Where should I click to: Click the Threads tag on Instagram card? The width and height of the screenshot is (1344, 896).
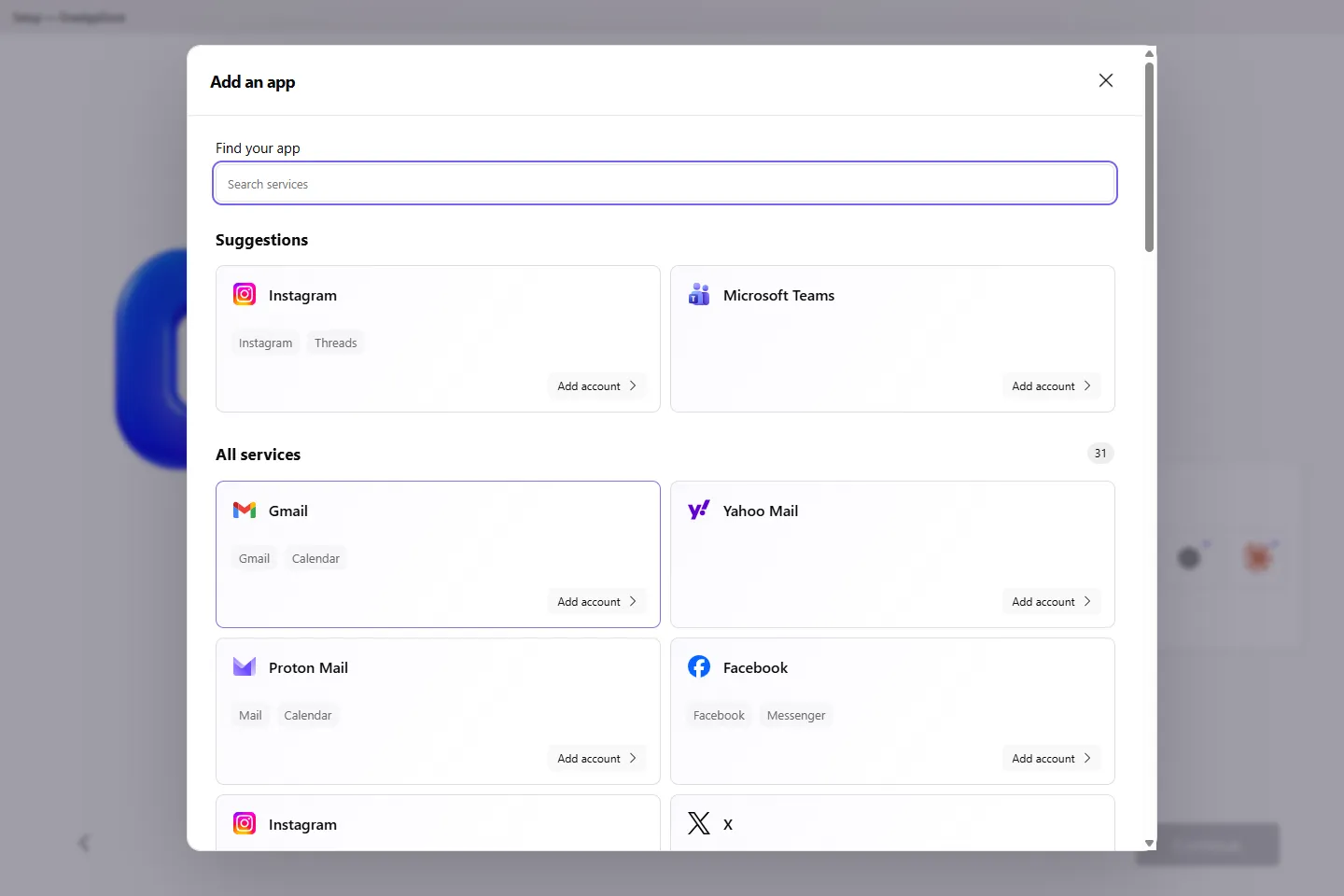(336, 343)
